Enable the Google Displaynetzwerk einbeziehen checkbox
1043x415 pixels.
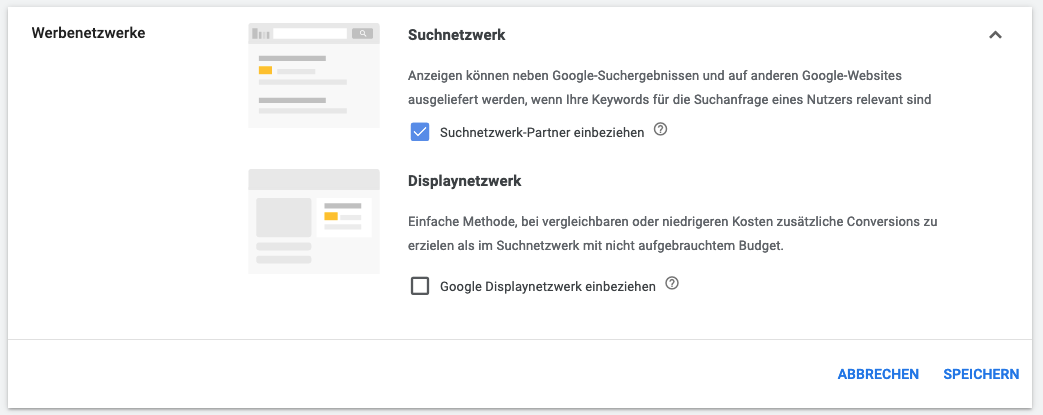pos(420,286)
